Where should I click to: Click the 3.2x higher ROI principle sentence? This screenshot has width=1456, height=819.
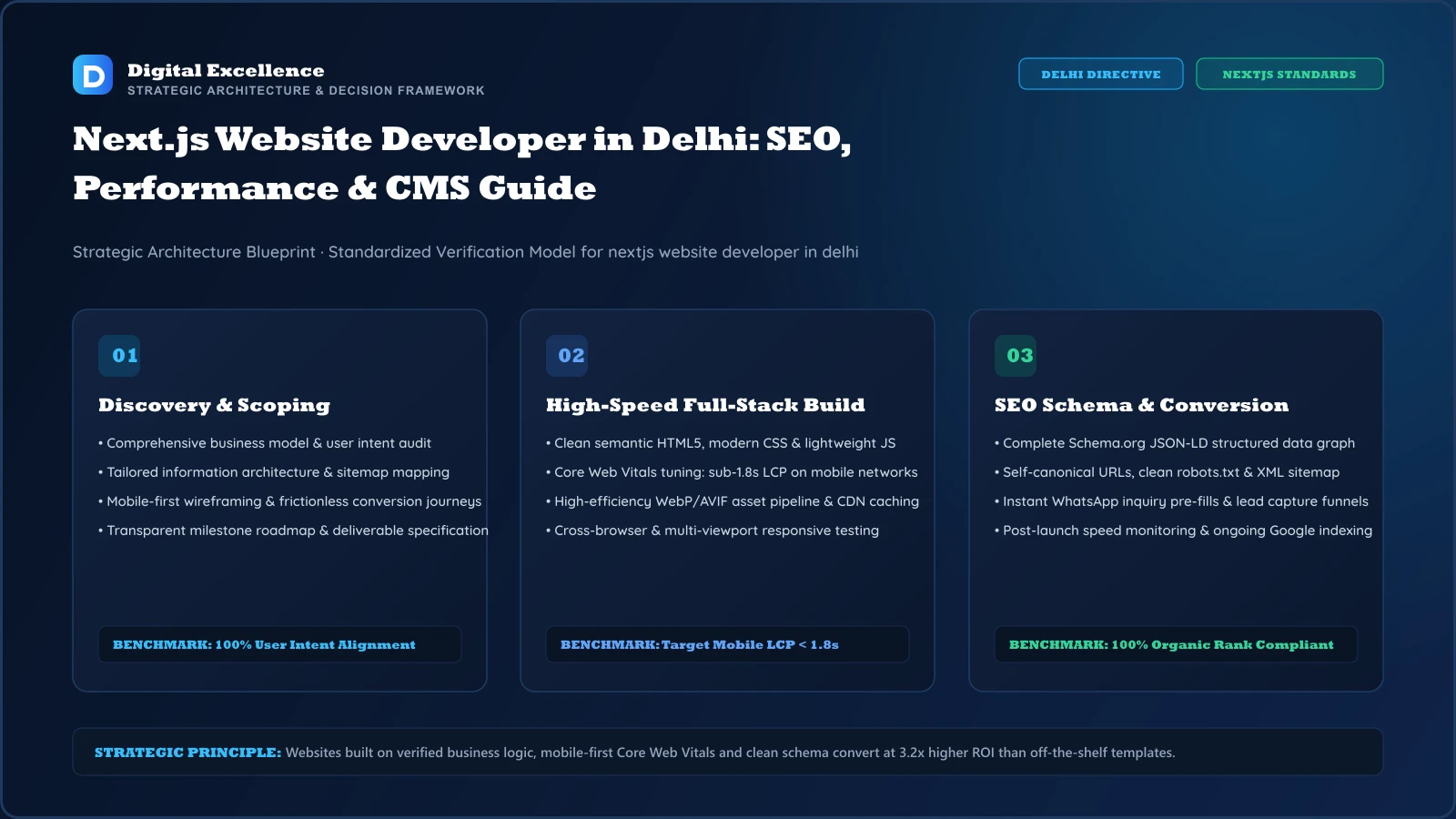click(x=730, y=753)
